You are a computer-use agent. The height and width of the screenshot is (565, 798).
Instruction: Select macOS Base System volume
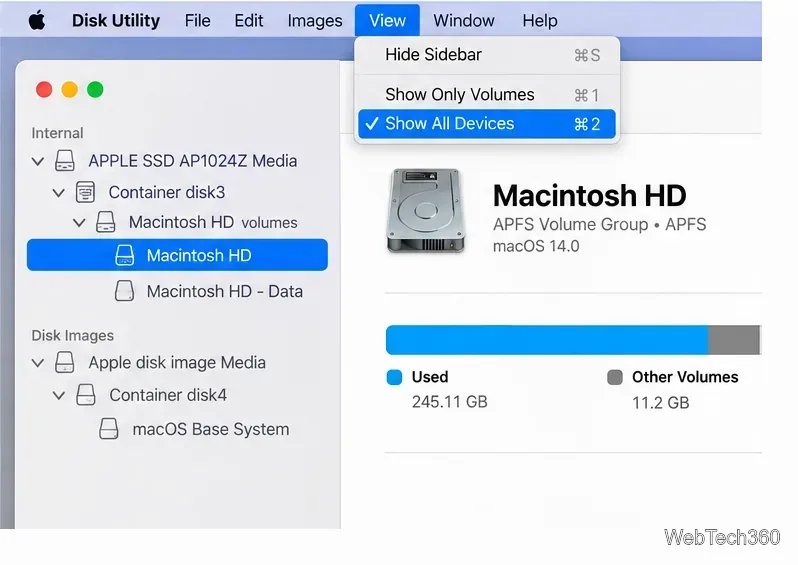coord(177,429)
